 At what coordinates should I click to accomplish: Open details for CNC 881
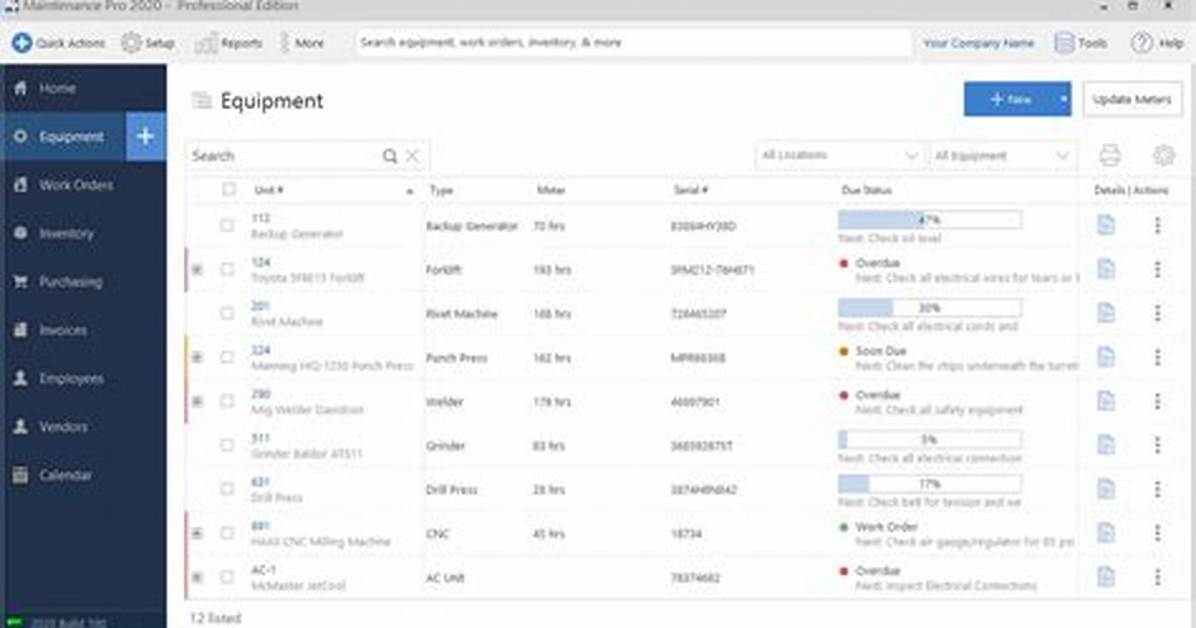(1106, 533)
